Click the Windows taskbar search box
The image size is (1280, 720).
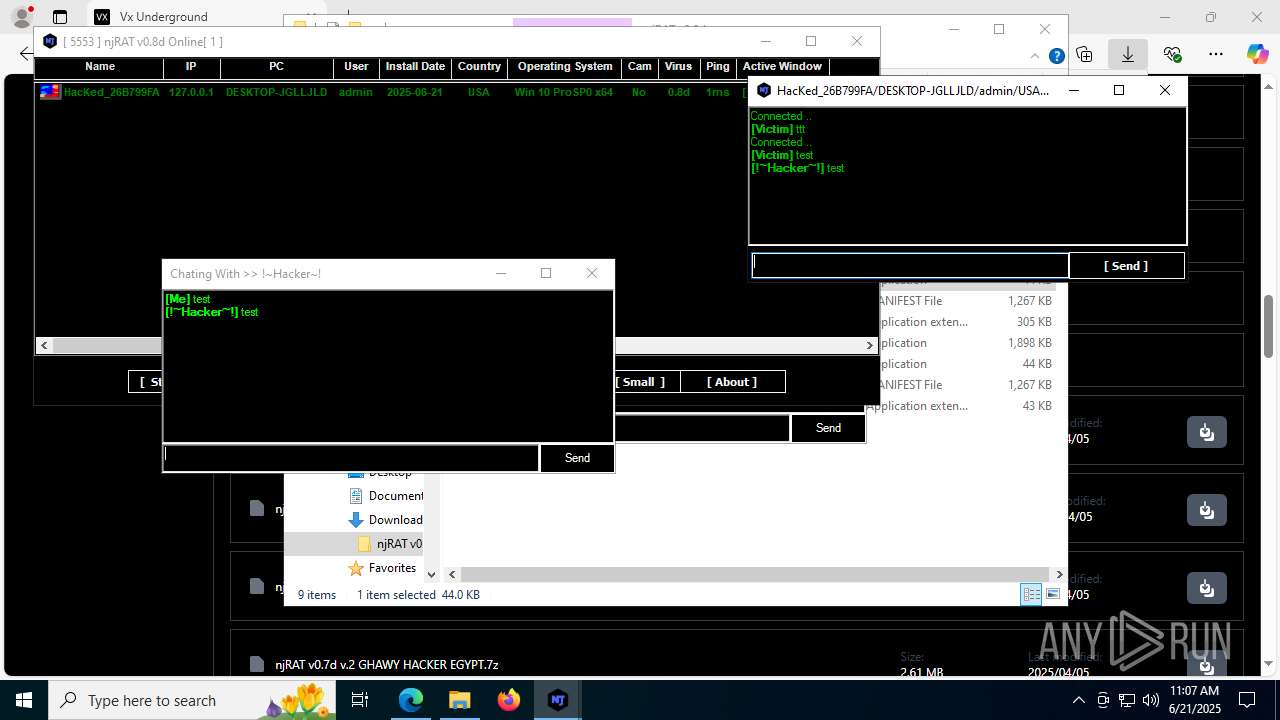coord(191,700)
